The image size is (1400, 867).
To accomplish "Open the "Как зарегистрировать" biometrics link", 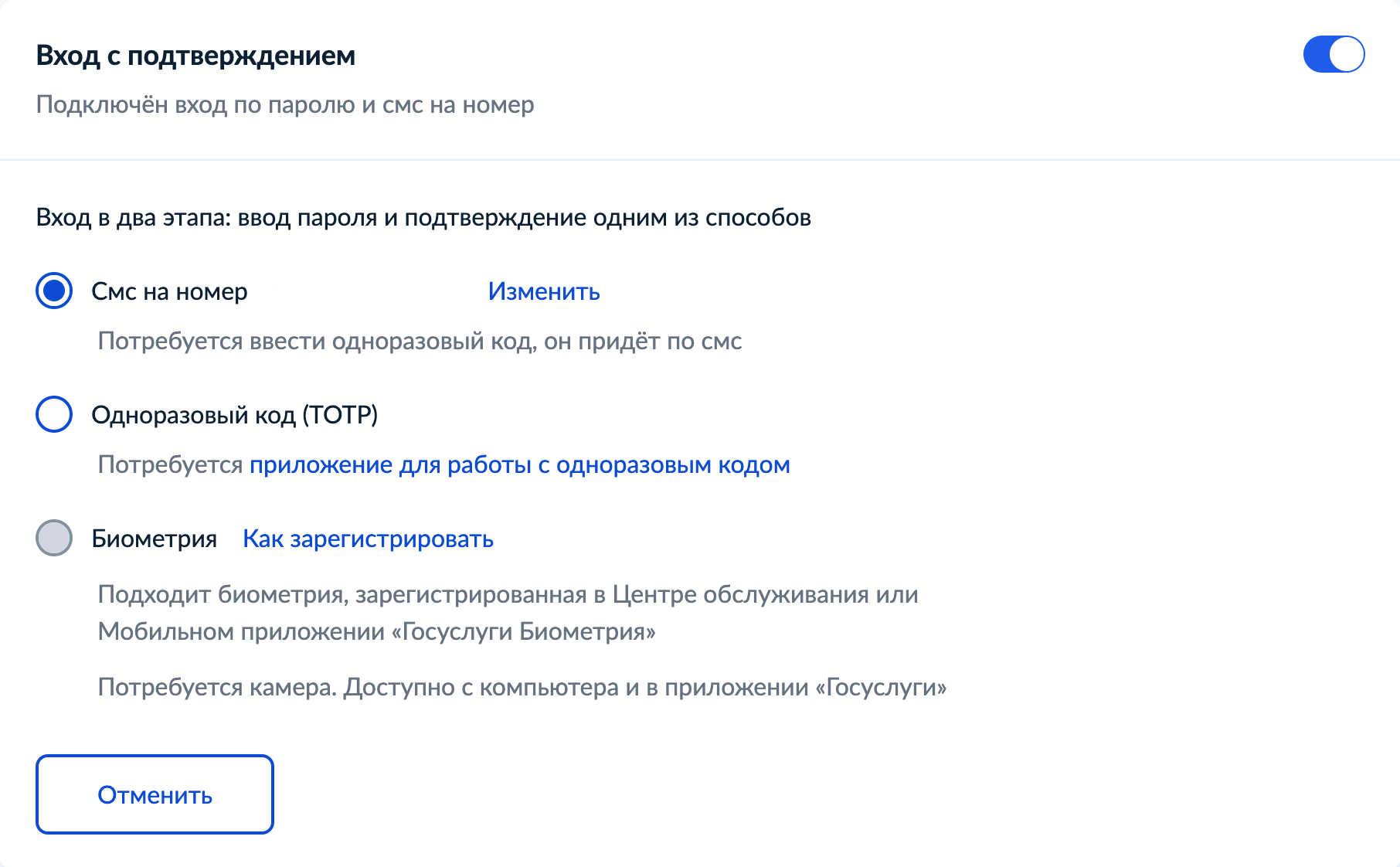I will (x=368, y=539).
